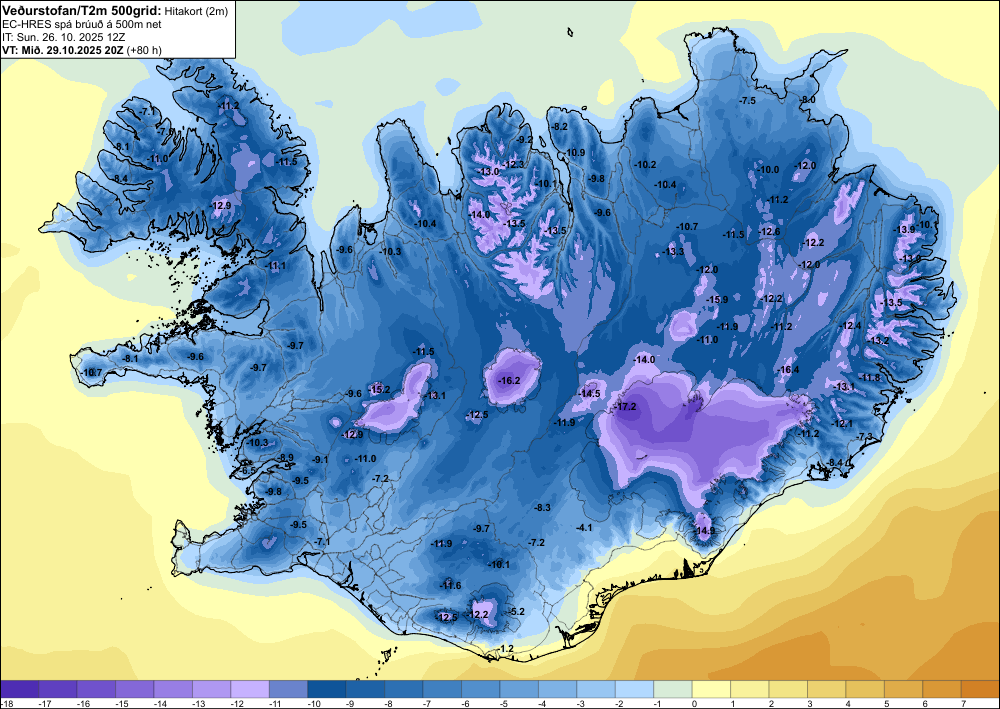Click the -16.4 temperature value
This screenshot has height=709, width=1000.
click(789, 370)
